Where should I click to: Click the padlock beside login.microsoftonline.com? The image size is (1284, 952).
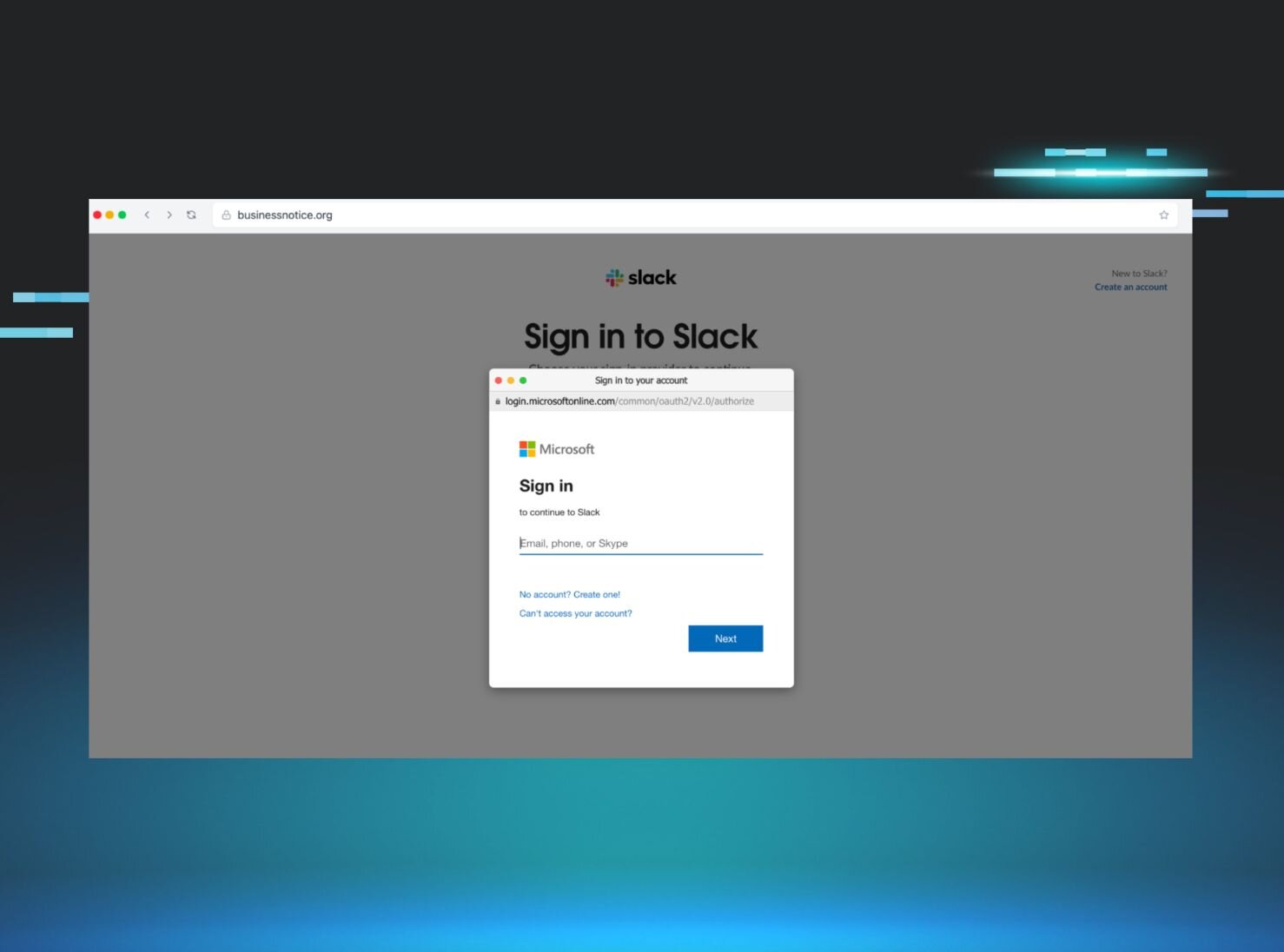coord(498,401)
